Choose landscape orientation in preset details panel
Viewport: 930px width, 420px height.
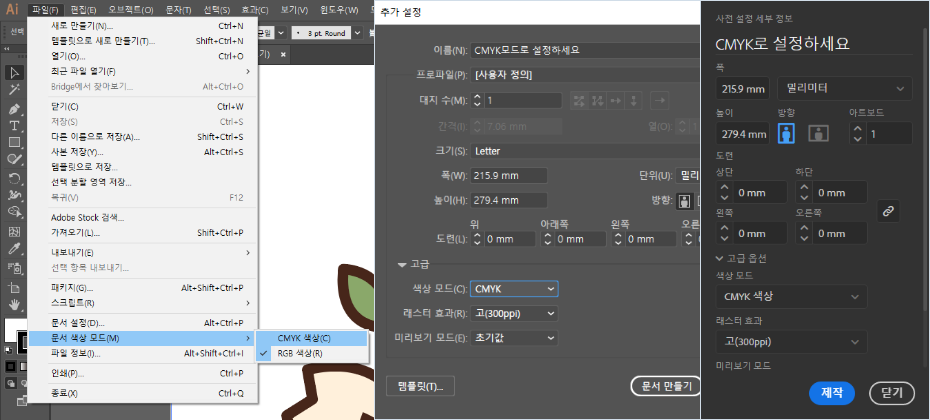point(818,133)
